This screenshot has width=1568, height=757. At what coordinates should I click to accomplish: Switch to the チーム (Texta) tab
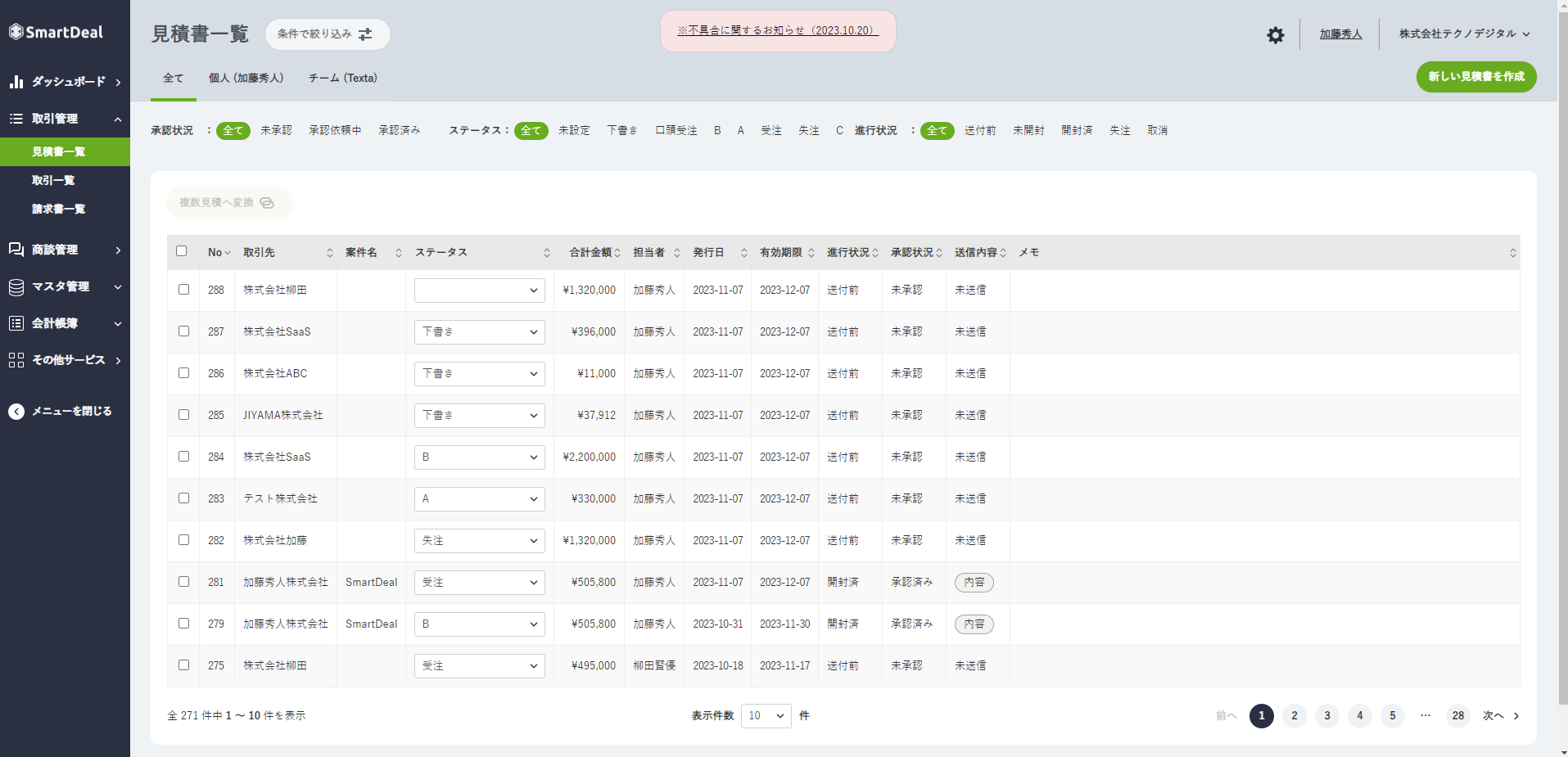[342, 78]
